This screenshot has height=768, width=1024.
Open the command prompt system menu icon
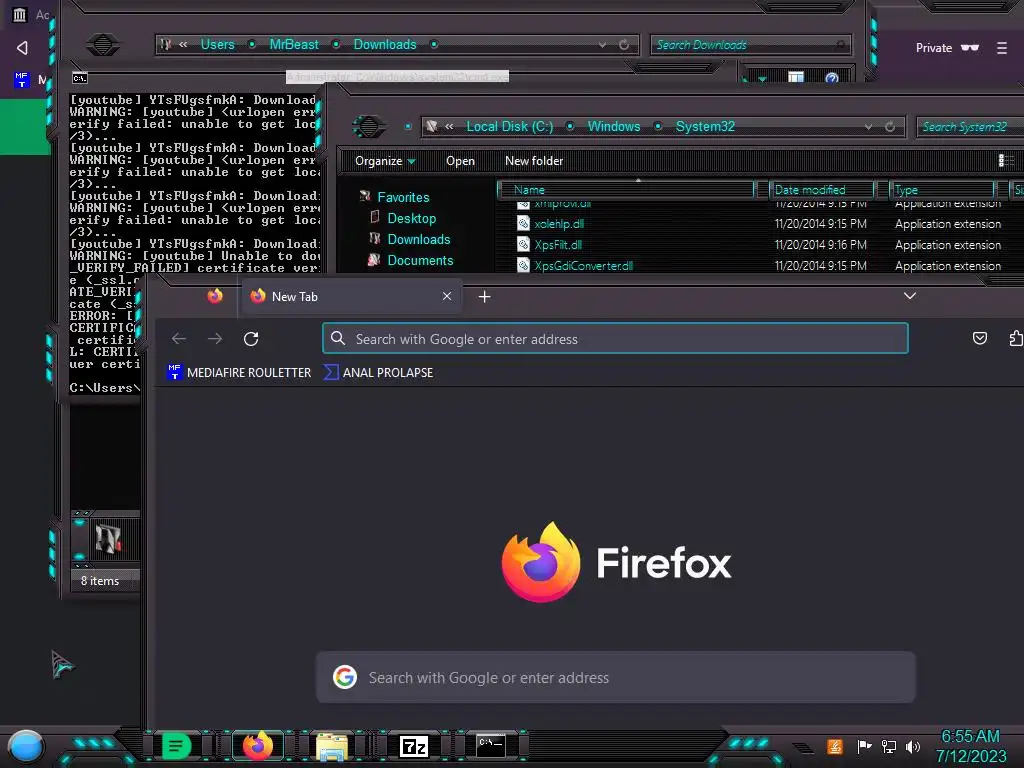pyautogui.click(x=80, y=78)
